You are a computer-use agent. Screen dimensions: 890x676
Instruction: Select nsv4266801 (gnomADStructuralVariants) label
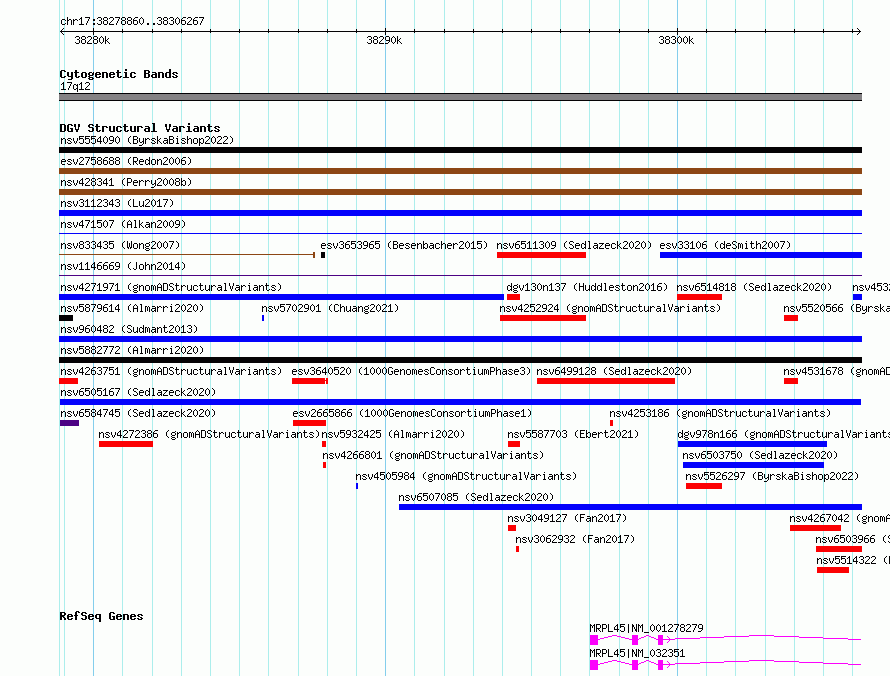click(433, 455)
